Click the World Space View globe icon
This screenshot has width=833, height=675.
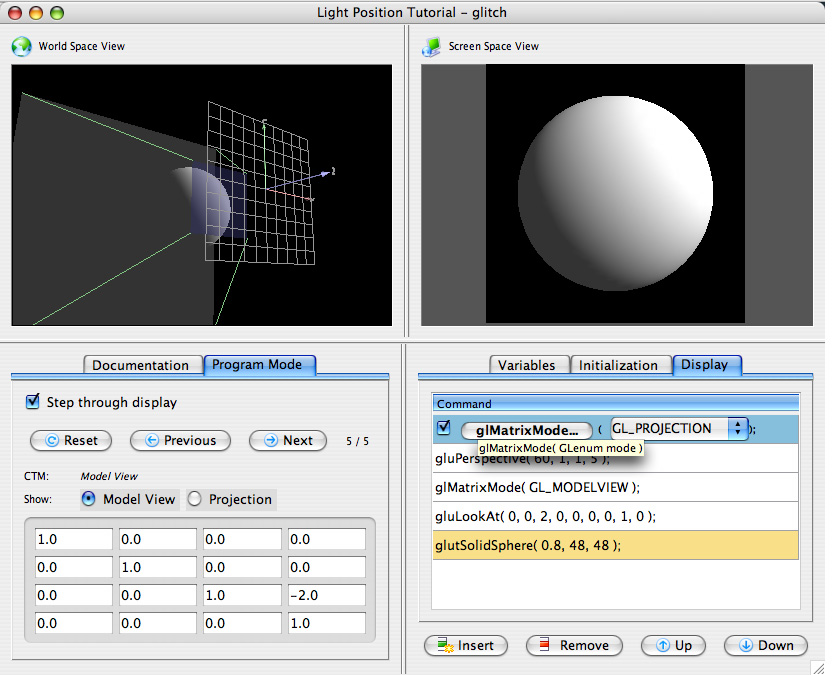[x=21, y=46]
